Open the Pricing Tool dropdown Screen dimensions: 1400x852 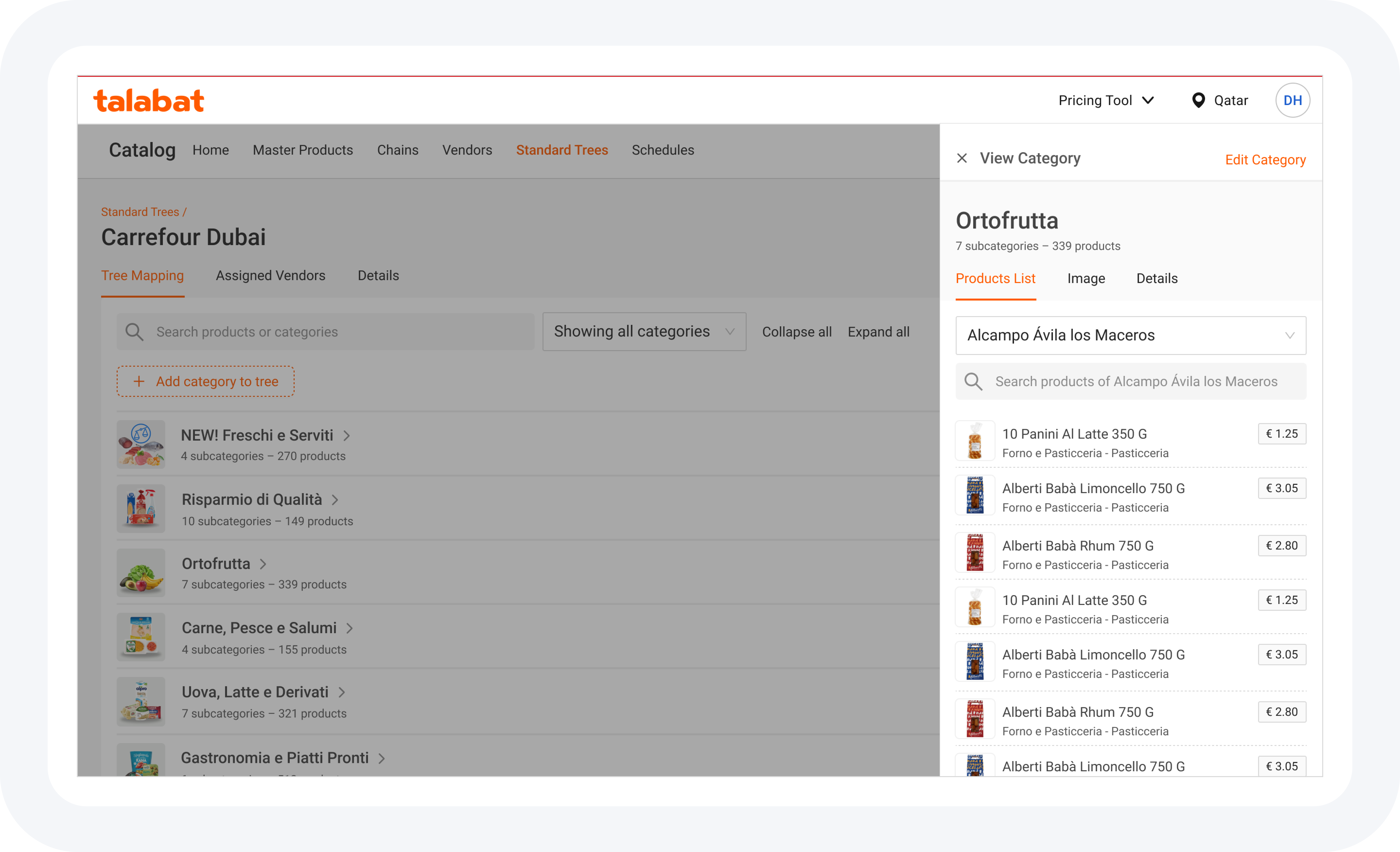(1106, 101)
